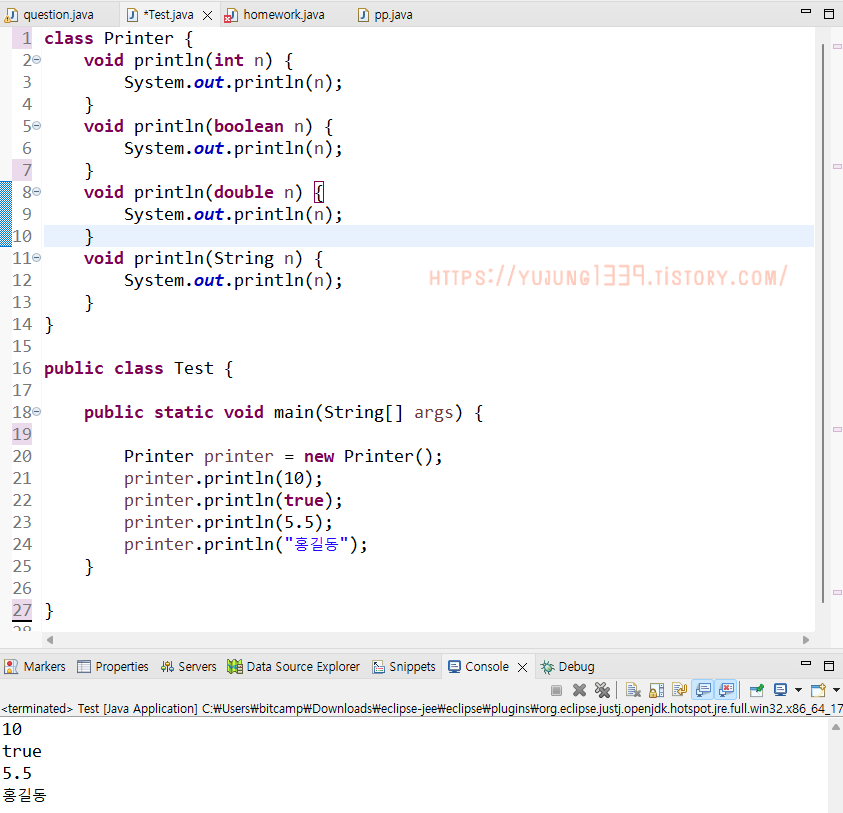The width and height of the screenshot is (843, 813).
Task: Click the '<terminated> Test [Java Application]' label
Action: 99,709
